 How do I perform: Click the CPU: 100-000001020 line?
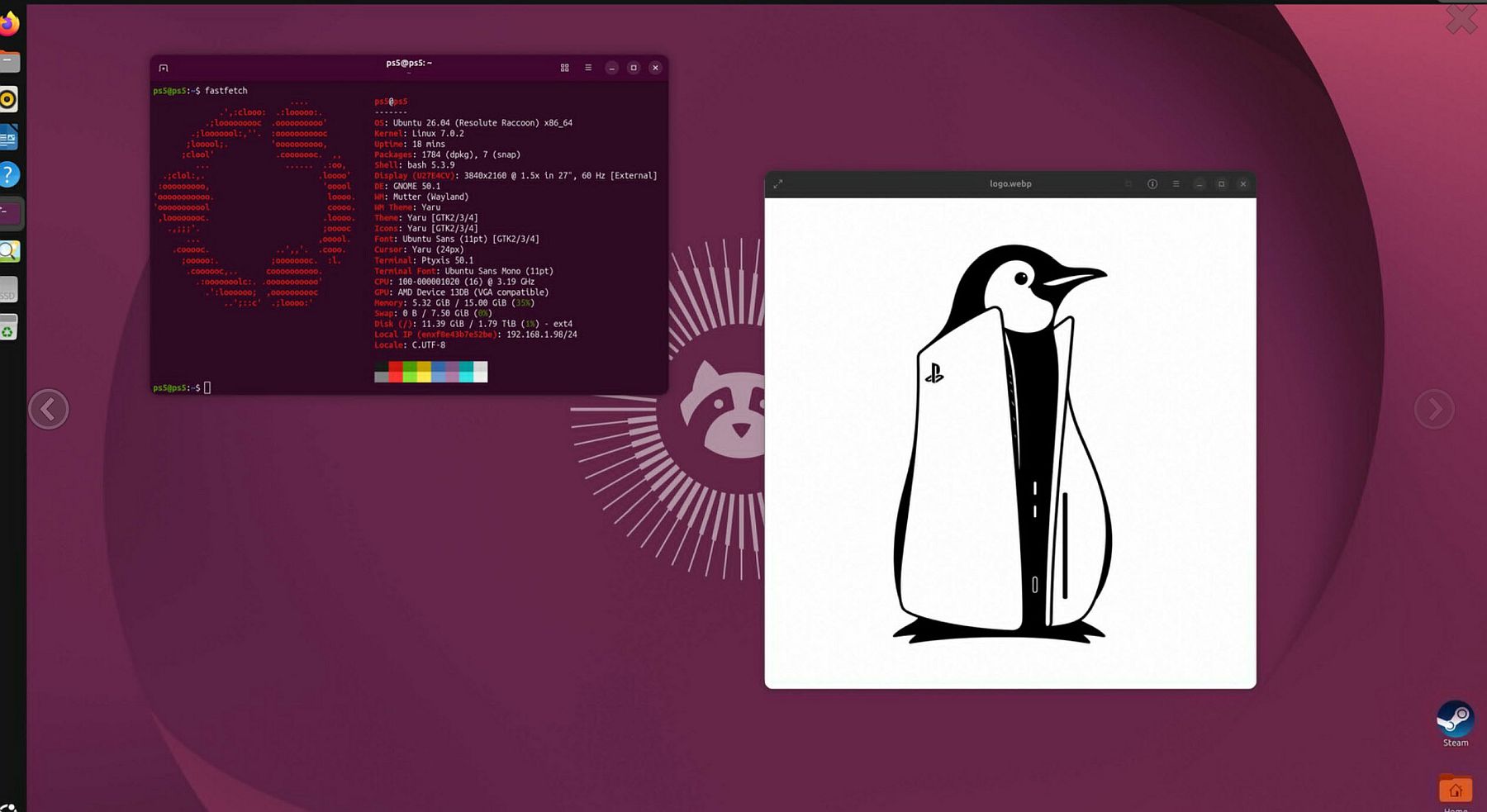coord(454,282)
